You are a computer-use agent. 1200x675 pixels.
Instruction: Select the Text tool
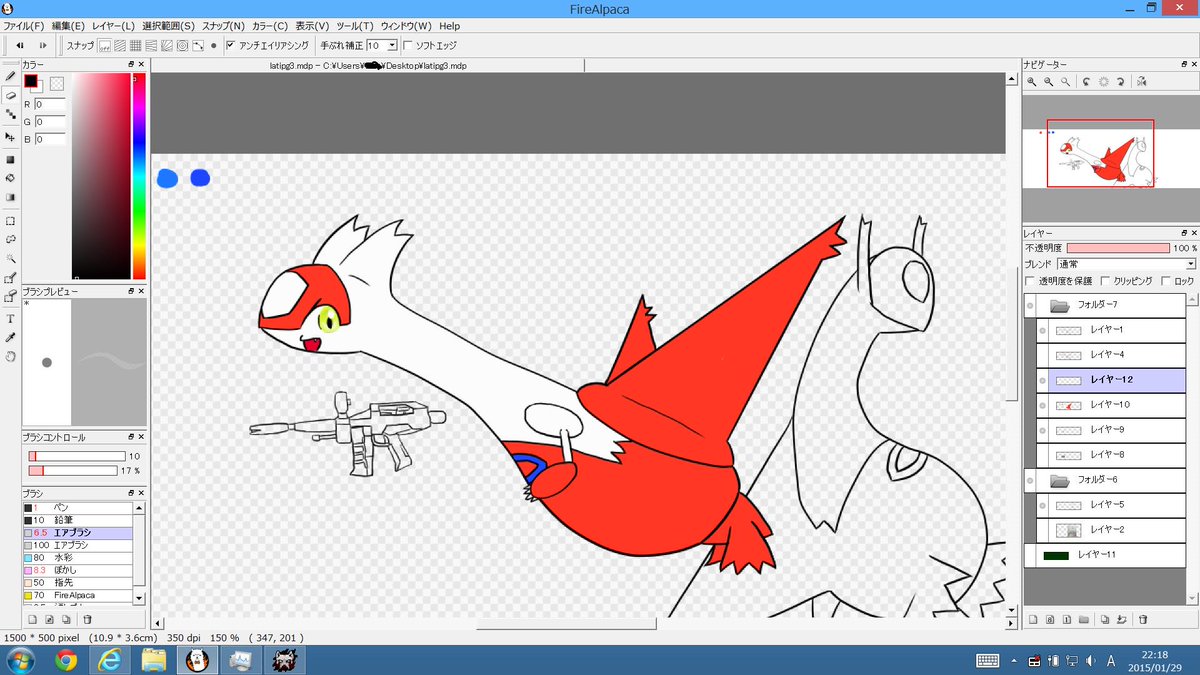click(x=10, y=319)
